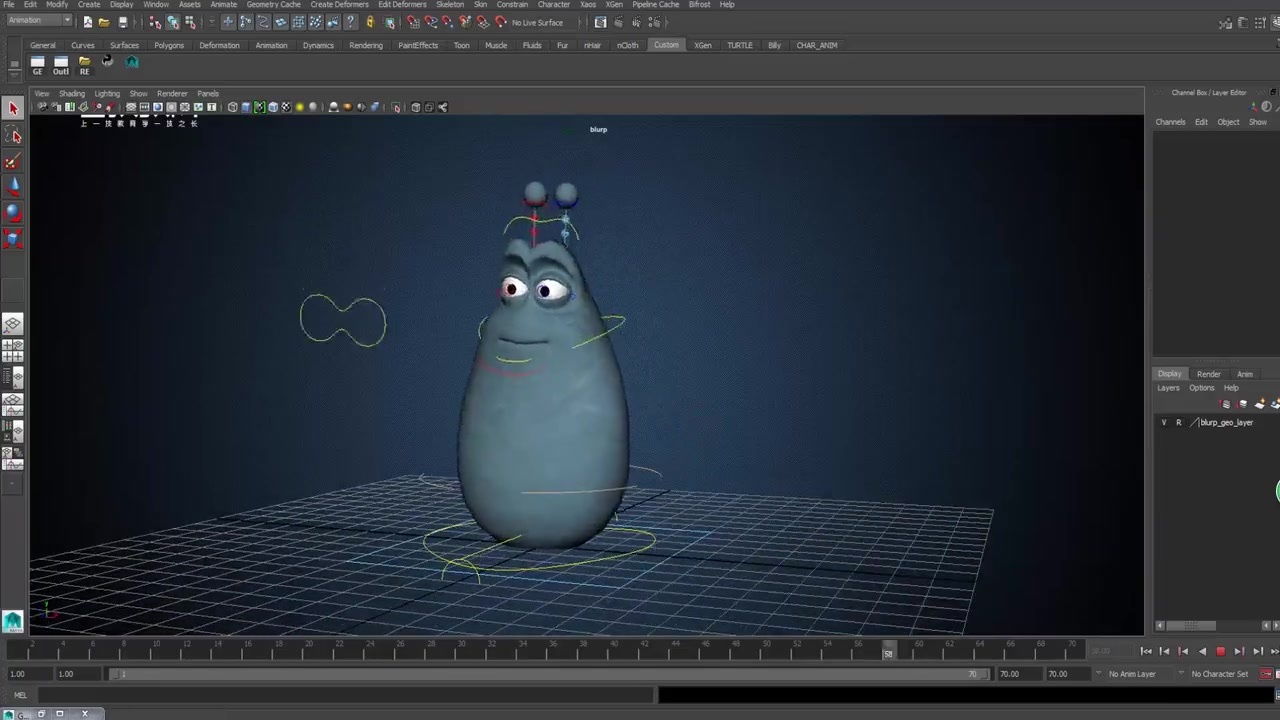This screenshot has width=1280, height=720.
Task: Click the Move tool in toolbox
Action: tap(14, 187)
